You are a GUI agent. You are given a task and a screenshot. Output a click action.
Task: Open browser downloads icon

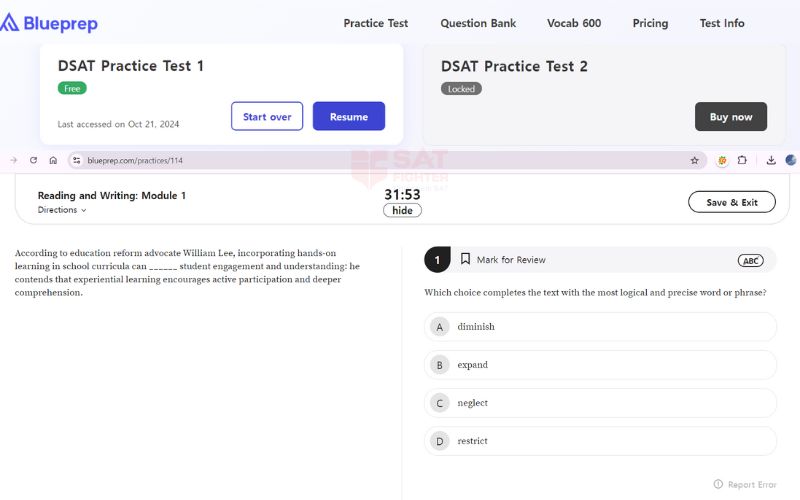pyautogui.click(x=771, y=160)
